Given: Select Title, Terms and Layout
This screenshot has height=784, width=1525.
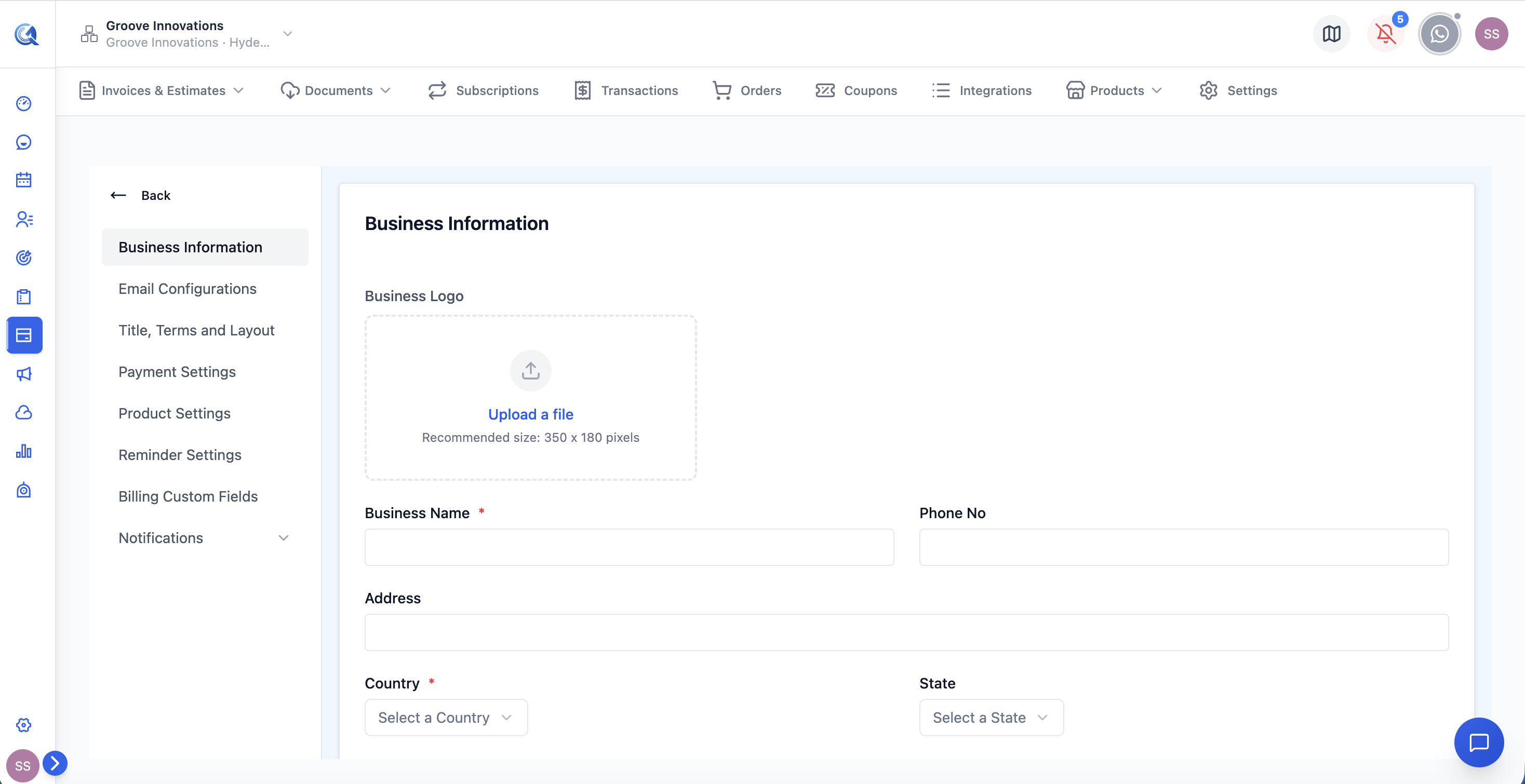Looking at the screenshot, I should (196, 330).
